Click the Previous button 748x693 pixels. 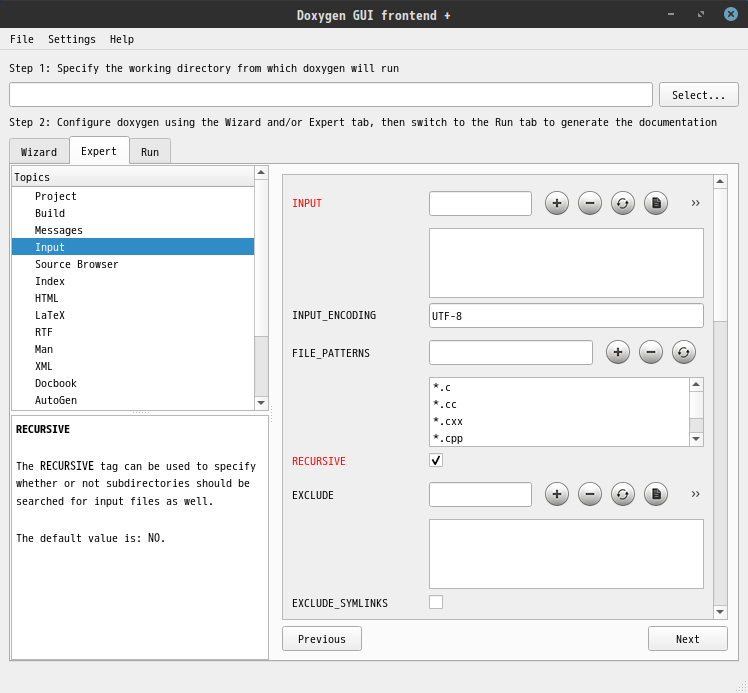pyautogui.click(x=322, y=639)
